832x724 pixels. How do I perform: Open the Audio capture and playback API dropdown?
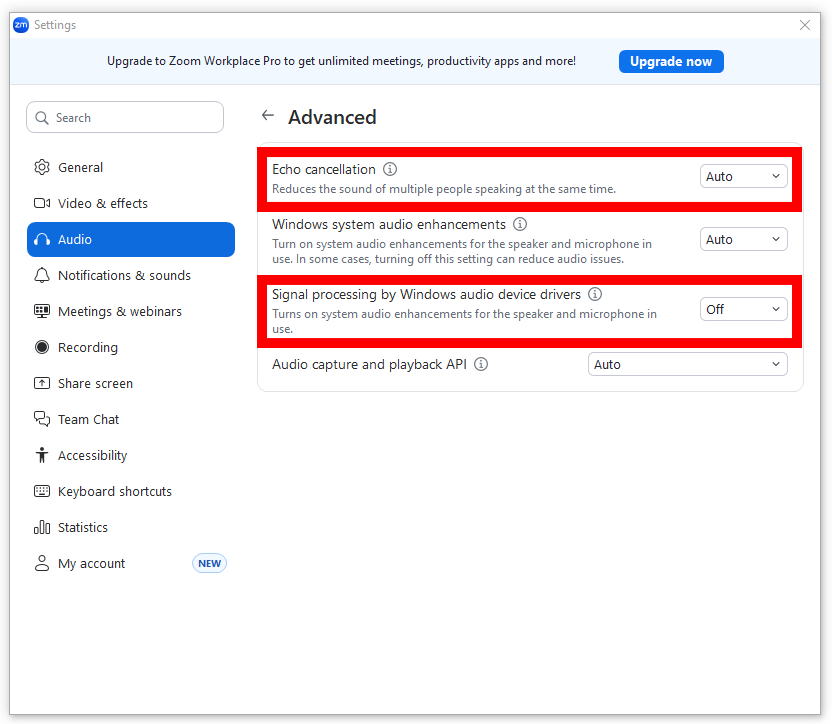[x=687, y=364]
